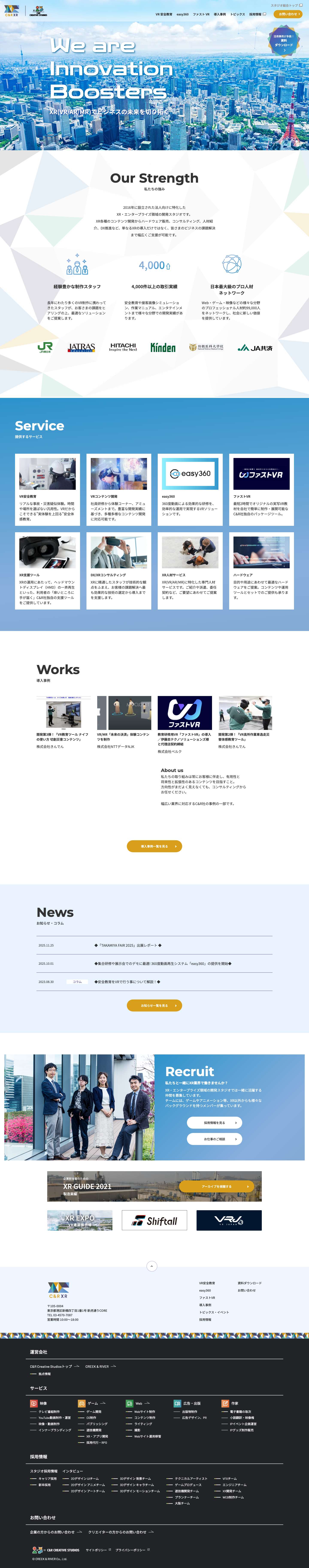
Task: Click the green Web category icon
Action: (130, 1404)
